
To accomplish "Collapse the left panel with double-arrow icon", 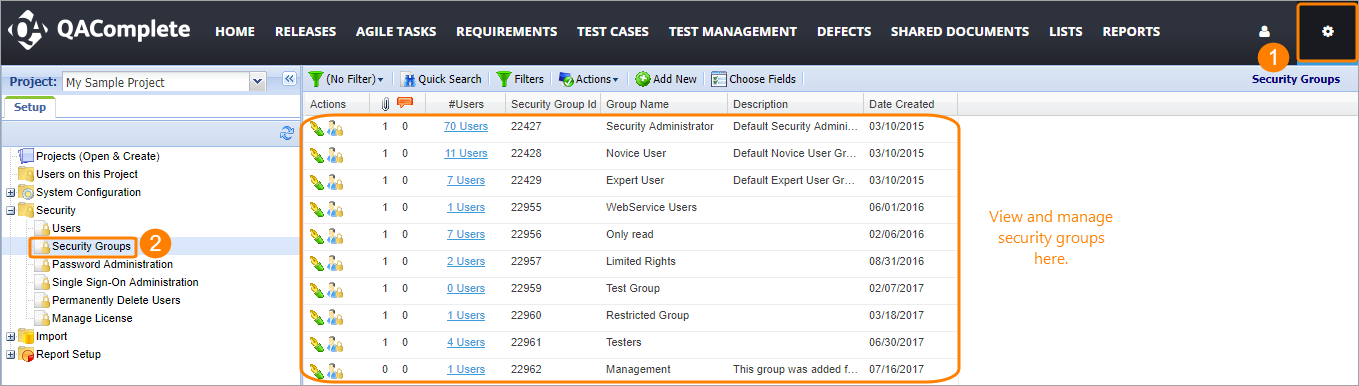I will tap(289, 79).
